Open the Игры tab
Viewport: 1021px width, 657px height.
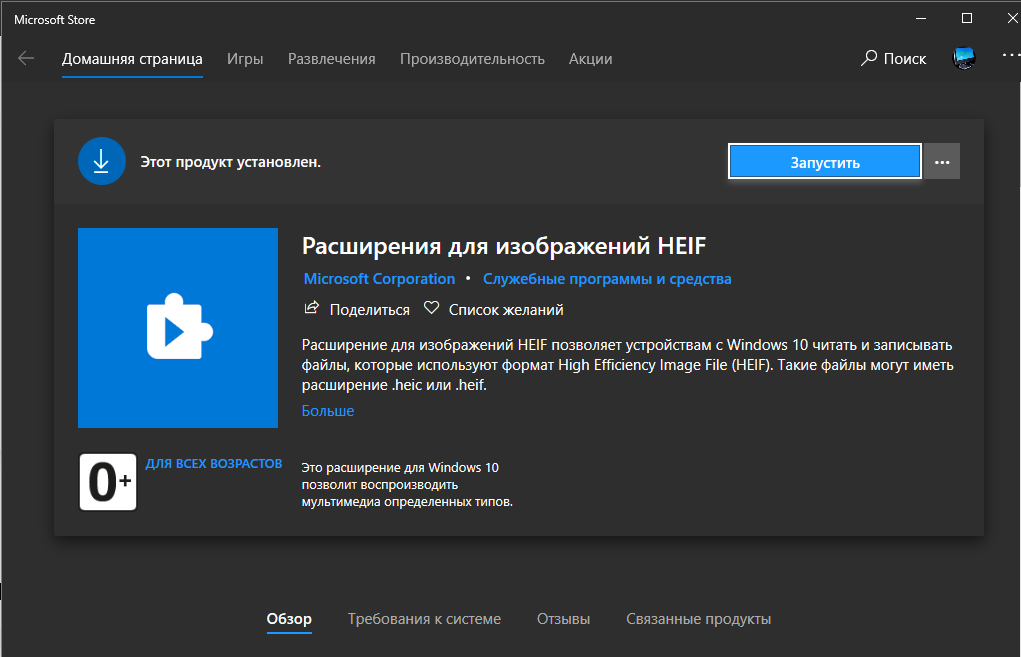pyautogui.click(x=245, y=59)
